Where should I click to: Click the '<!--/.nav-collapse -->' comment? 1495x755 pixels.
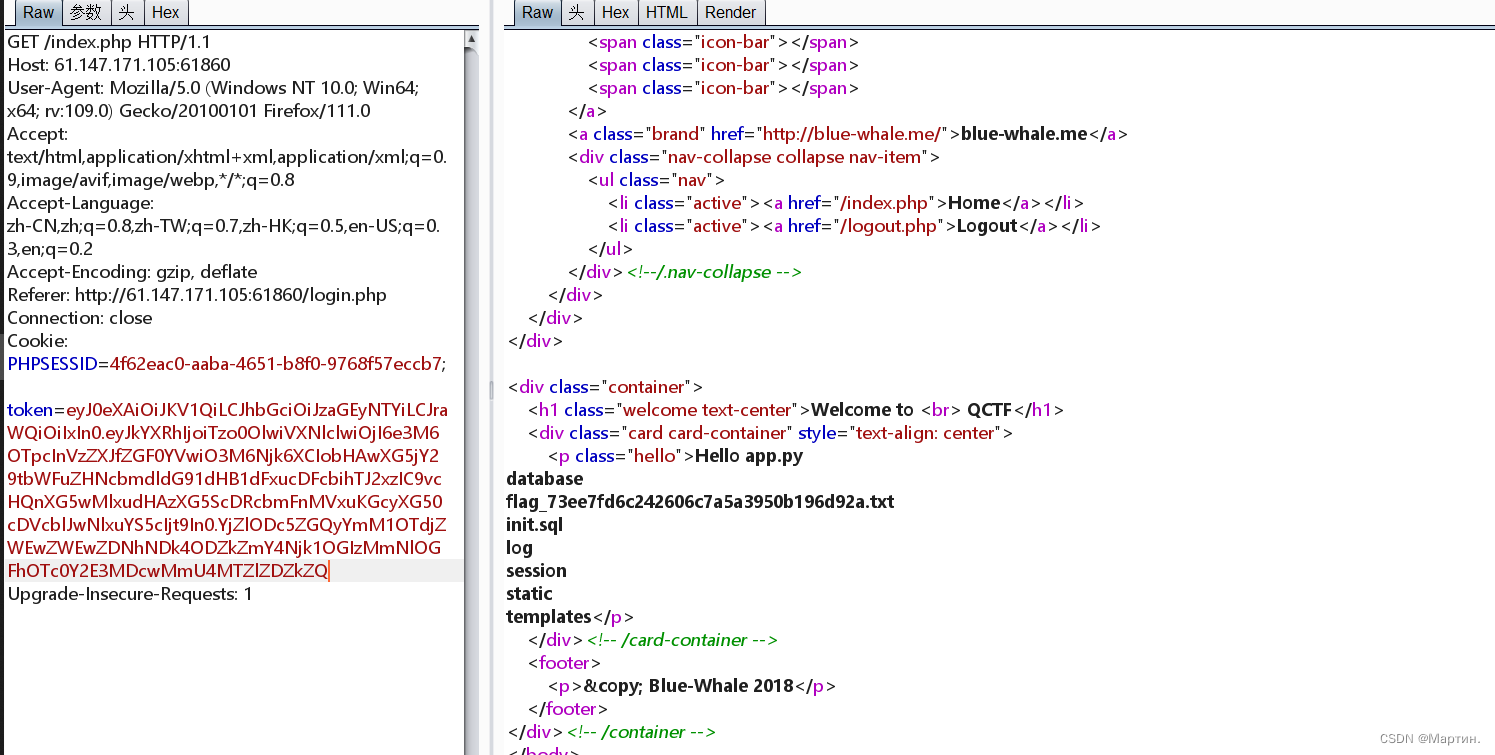pyautogui.click(x=714, y=272)
